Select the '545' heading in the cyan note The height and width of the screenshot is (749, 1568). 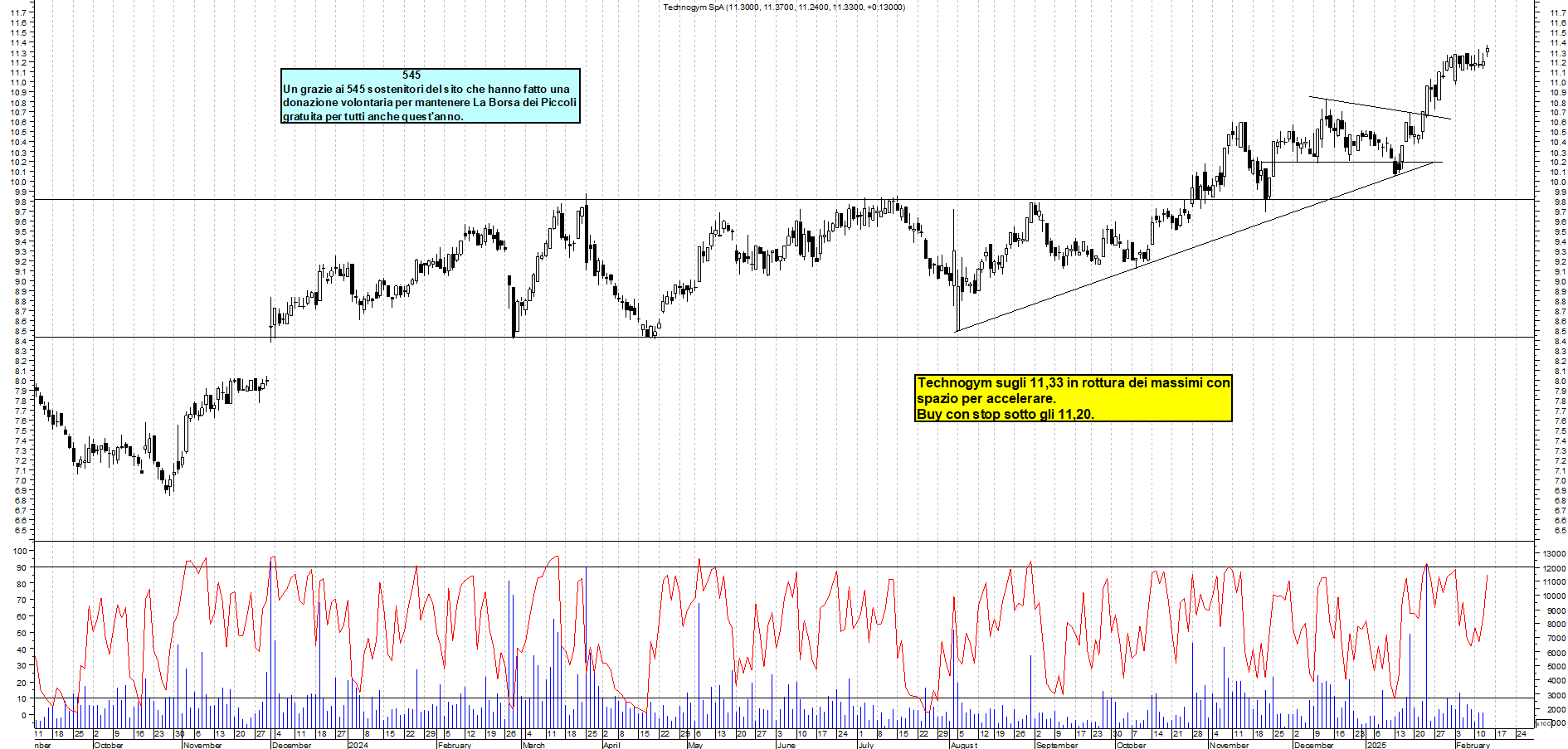411,75
